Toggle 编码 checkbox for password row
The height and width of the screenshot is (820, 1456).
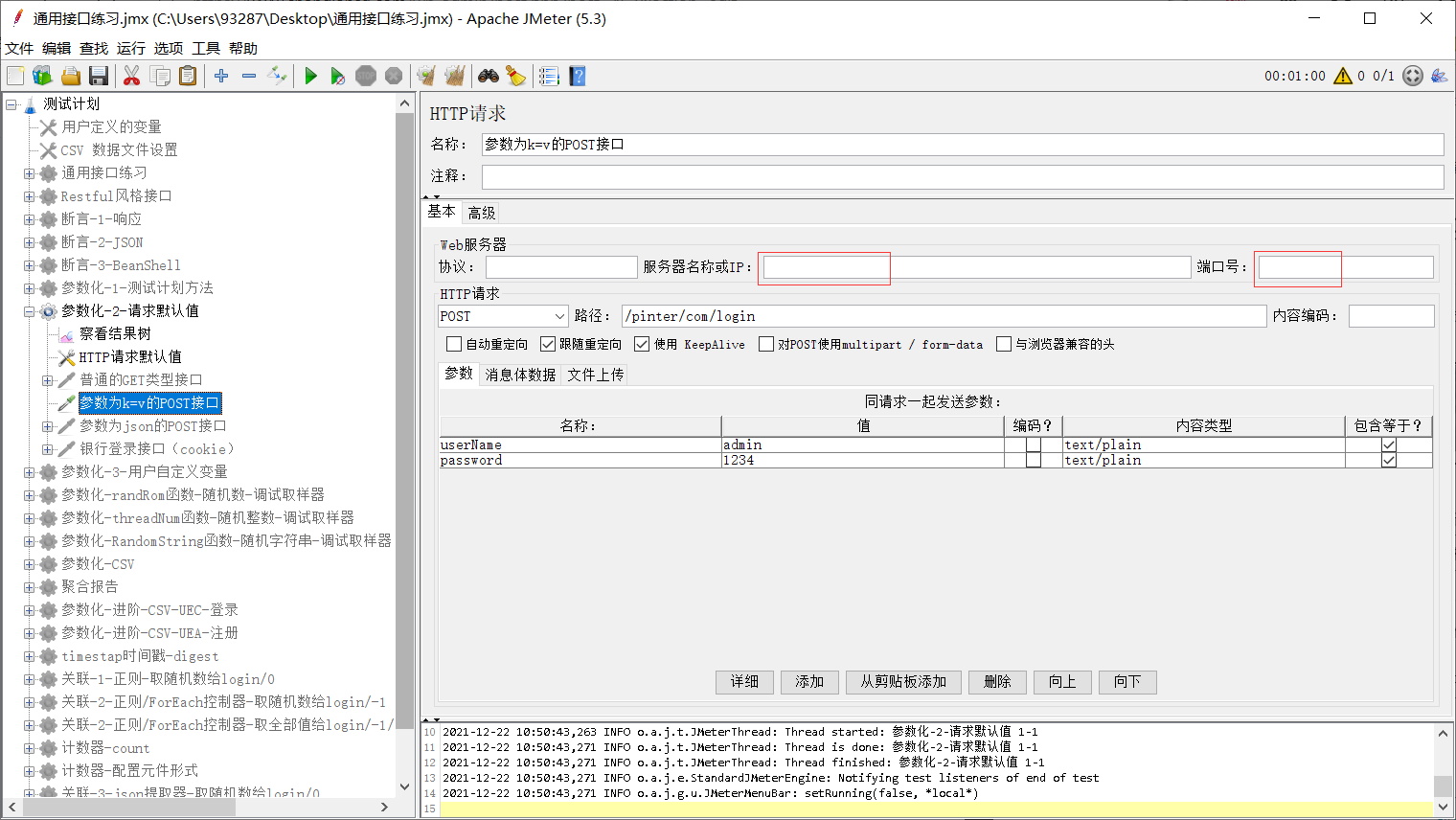pyautogui.click(x=1034, y=461)
